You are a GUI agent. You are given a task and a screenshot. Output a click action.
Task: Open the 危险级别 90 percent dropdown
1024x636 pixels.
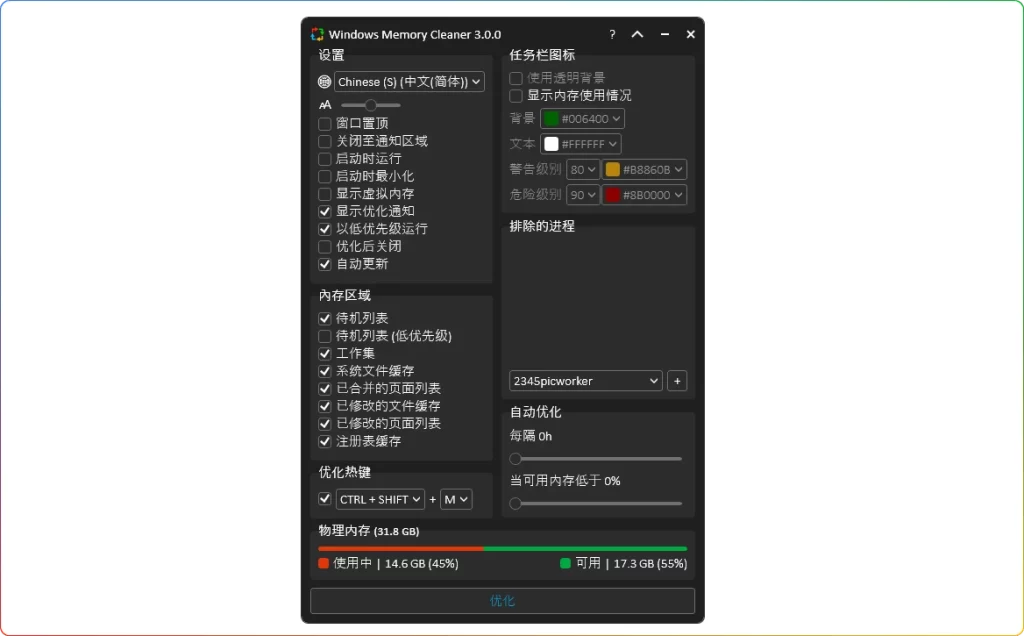tap(583, 195)
